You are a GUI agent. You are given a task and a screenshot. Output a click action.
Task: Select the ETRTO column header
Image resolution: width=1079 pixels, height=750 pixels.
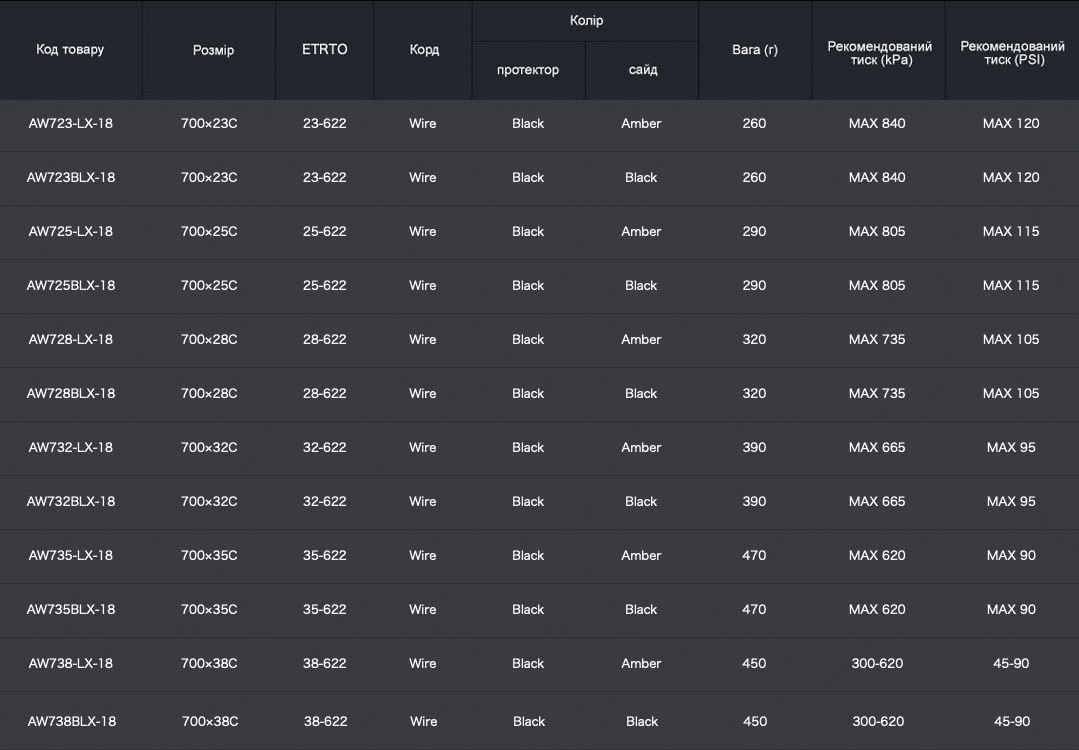pyautogui.click(x=325, y=49)
